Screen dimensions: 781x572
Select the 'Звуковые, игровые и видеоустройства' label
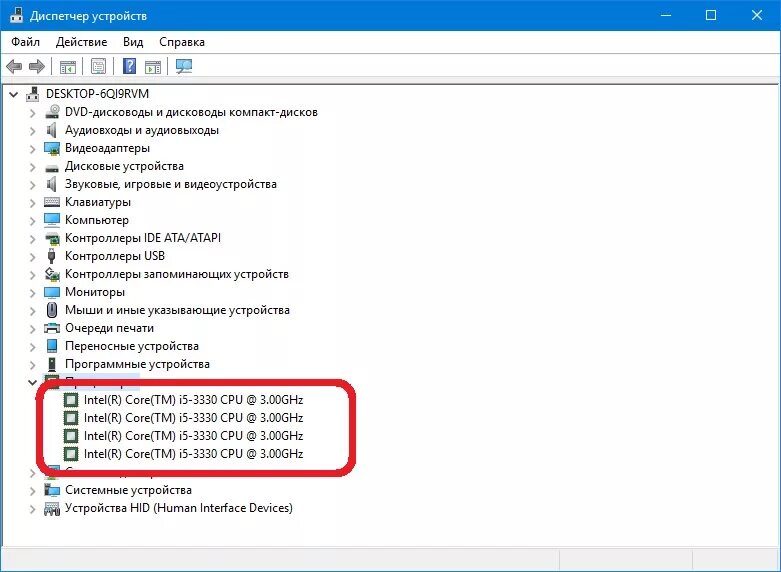pyautogui.click(x=171, y=184)
